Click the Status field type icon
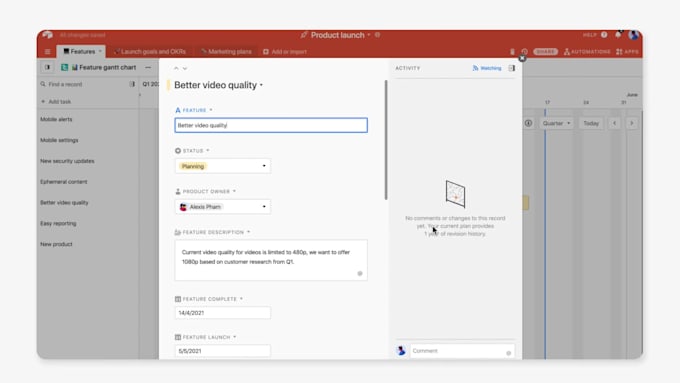Screen dimensions: 680x383 (x=178, y=151)
